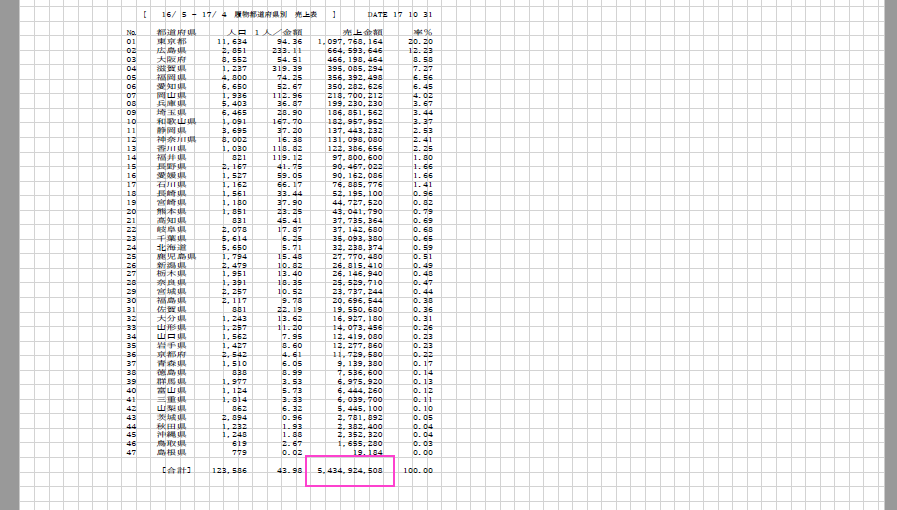897x510 pixels.
Task: Select the 東京都 row name
Action: pyautogui.click(x=171, y=41)
